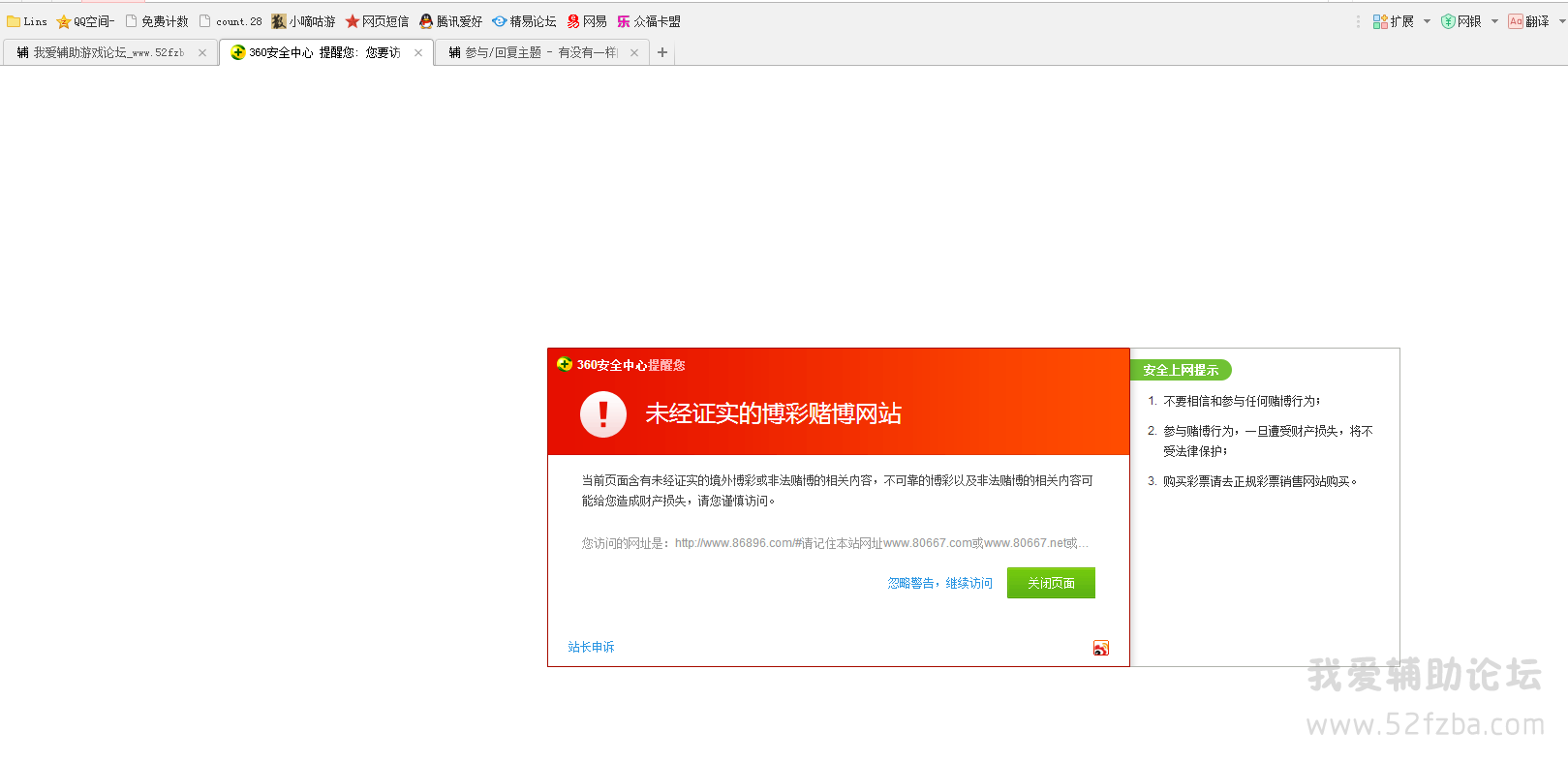Click tip 2 参与赌博行为 text
This screenshot has height=762, width=1568.
[x=1268, y=441]
